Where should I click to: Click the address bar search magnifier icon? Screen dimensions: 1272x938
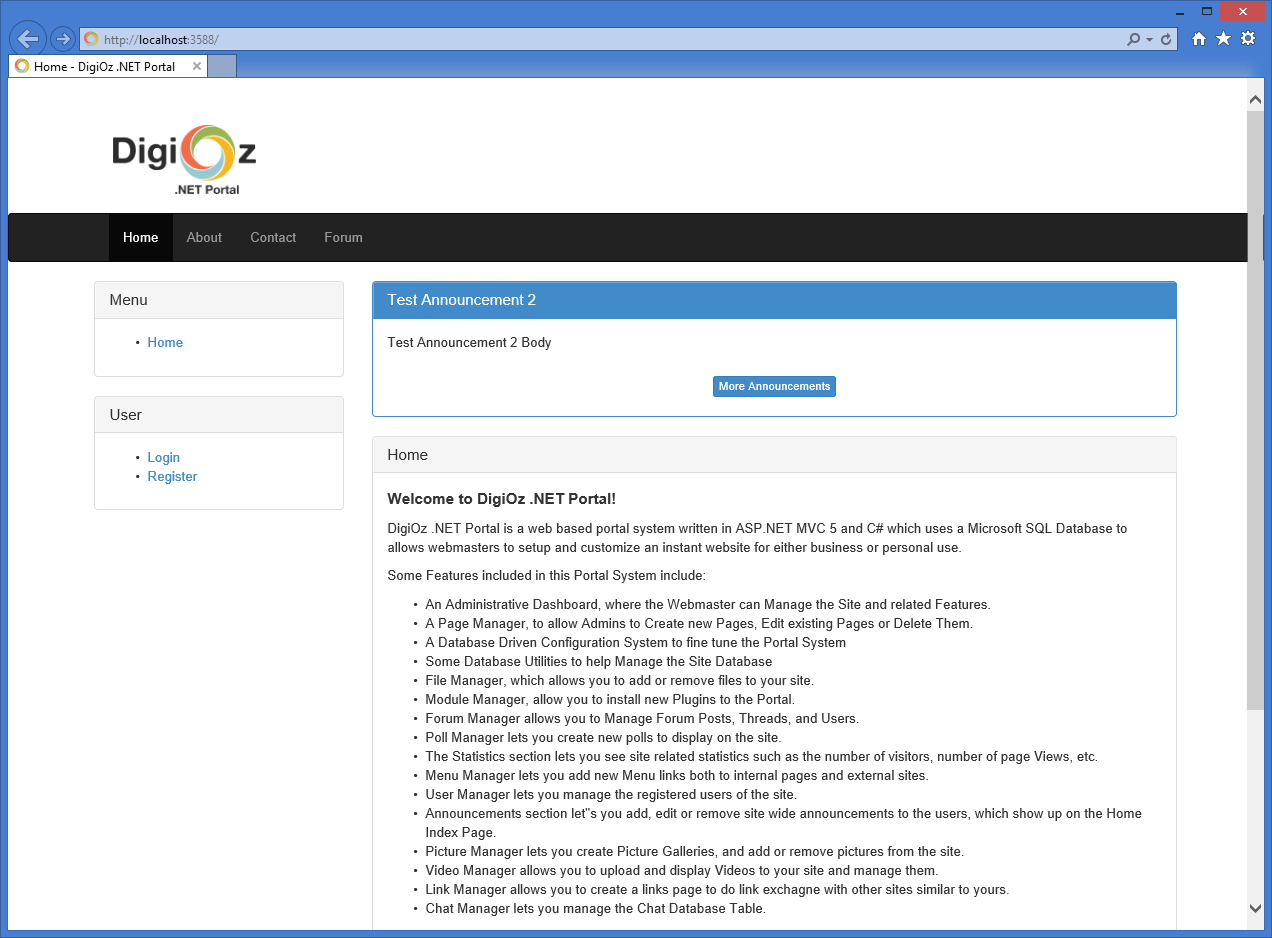pyautogui.click(x=1133, y=39)
